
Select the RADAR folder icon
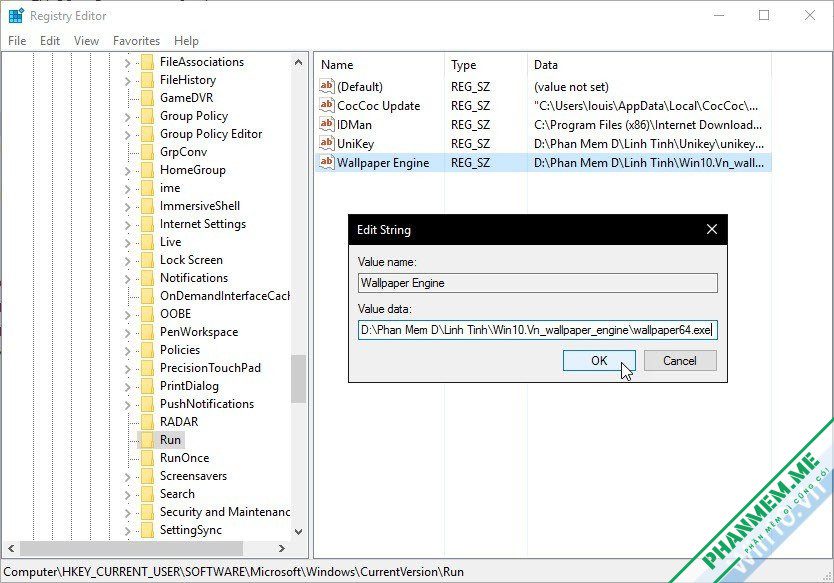point(147,422)
